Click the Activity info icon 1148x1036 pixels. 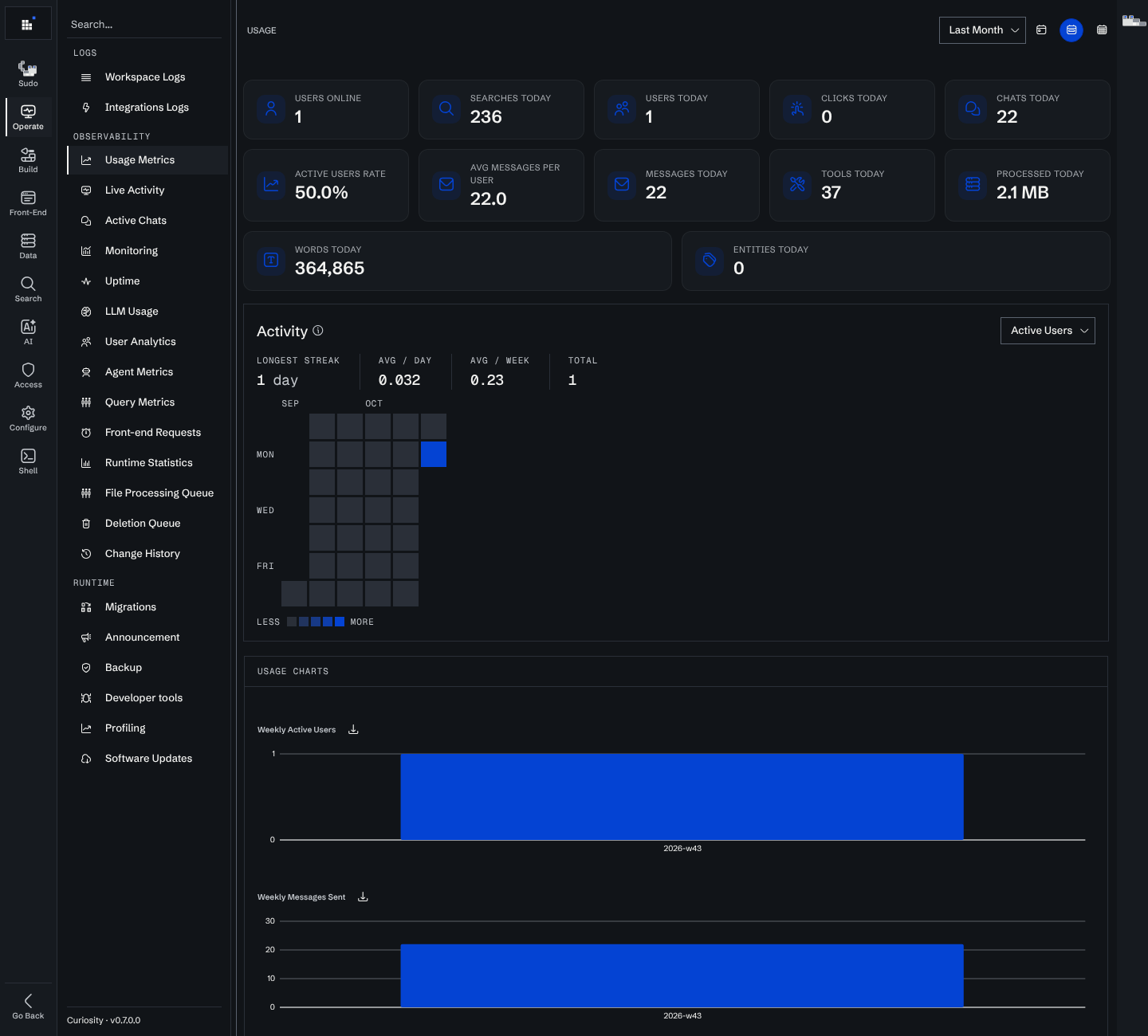tap(318, 330)
